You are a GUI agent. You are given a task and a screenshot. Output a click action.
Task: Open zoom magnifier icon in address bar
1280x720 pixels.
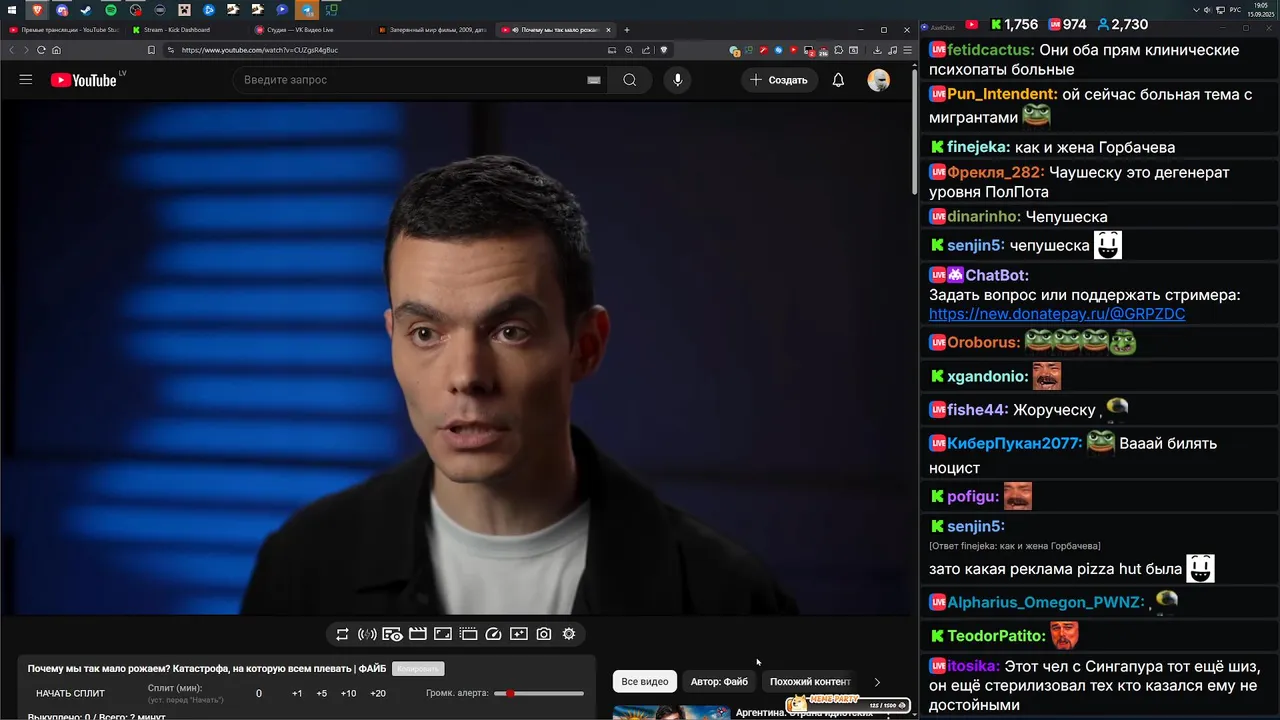pyautogui.click(x=629, y=50)
